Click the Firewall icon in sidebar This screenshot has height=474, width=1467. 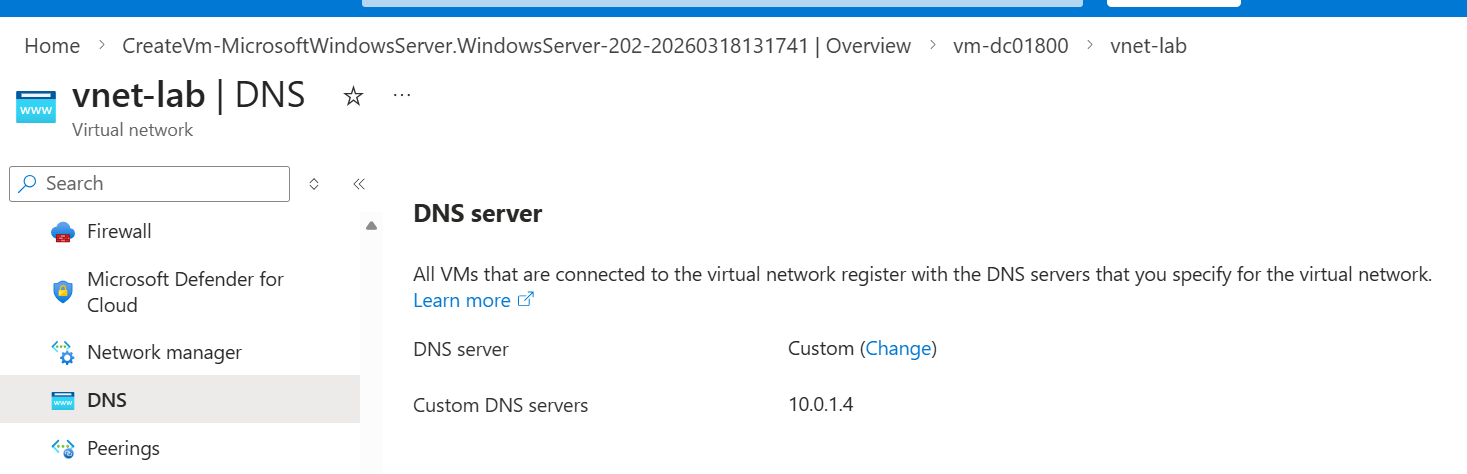[x=63, y=232]
